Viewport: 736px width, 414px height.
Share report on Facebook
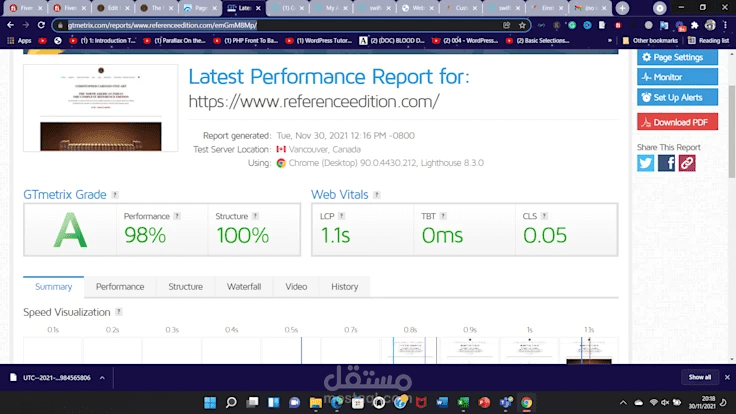(x=666, y=163)
